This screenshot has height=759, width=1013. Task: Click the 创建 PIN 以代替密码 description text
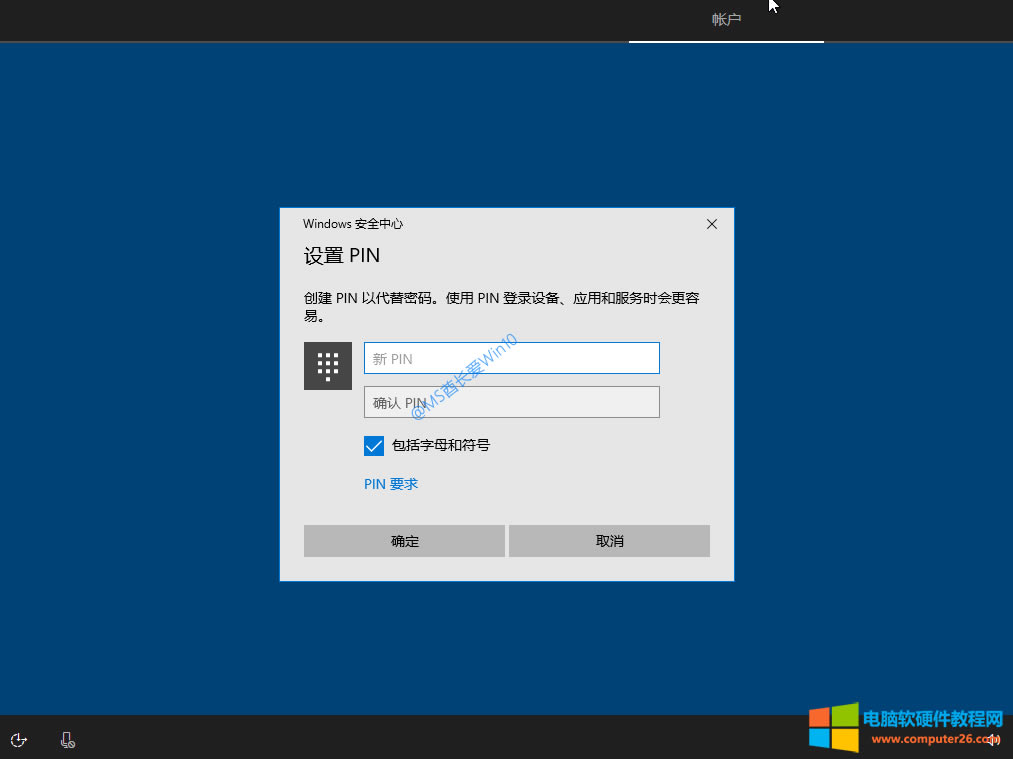point(501,307)
